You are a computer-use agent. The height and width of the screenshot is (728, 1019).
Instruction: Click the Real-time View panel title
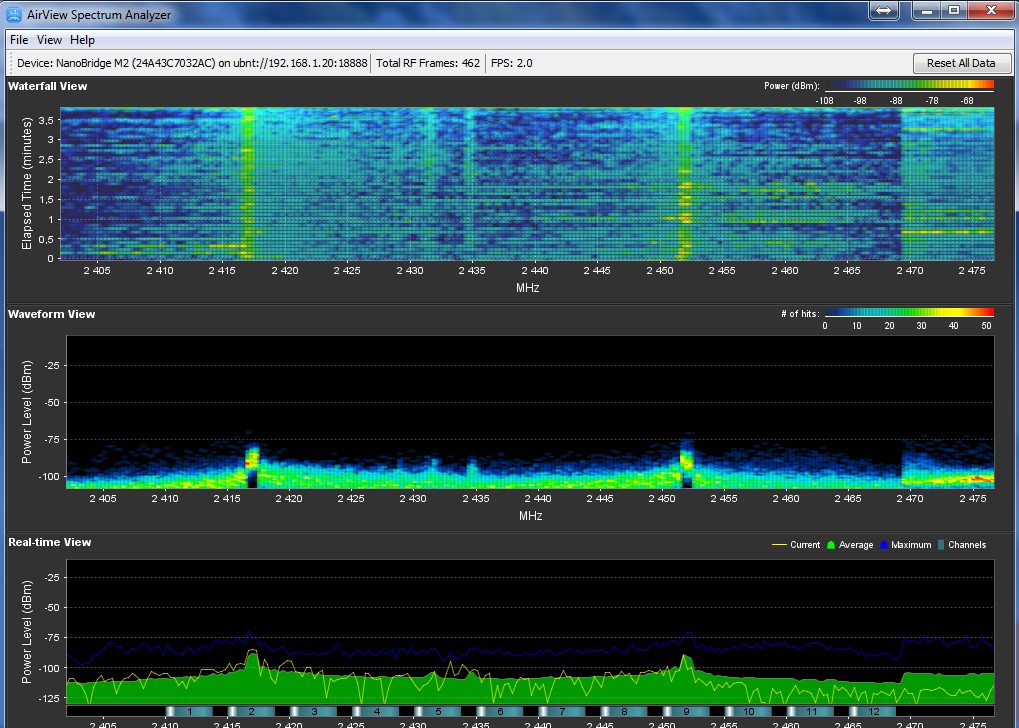coord(50,542)
